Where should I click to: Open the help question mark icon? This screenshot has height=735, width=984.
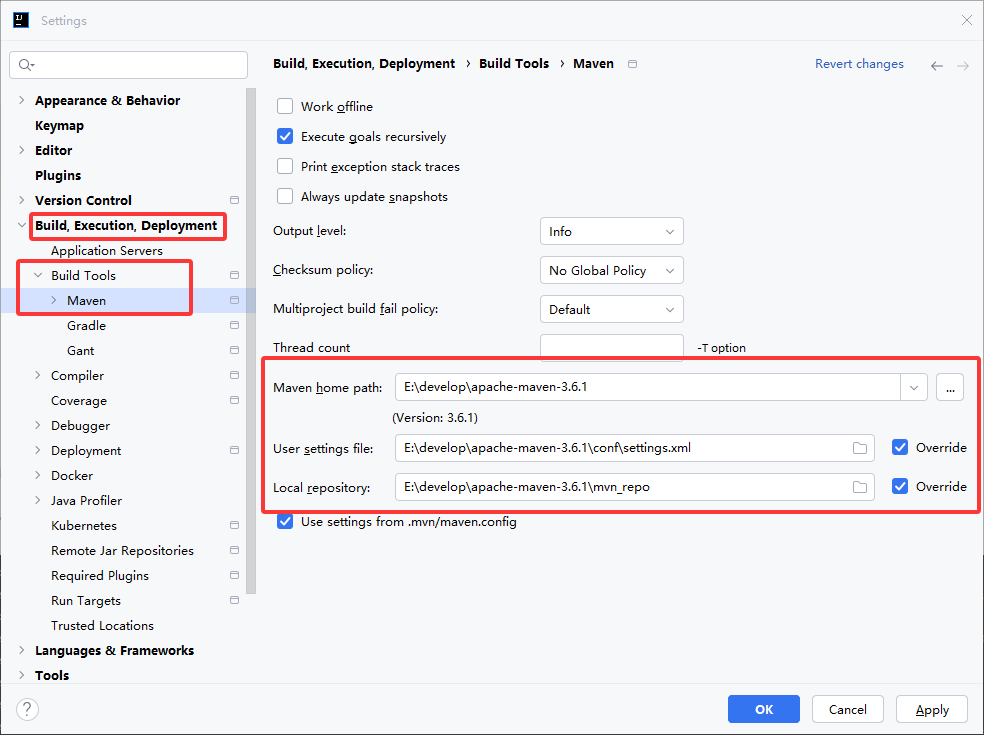28,709
